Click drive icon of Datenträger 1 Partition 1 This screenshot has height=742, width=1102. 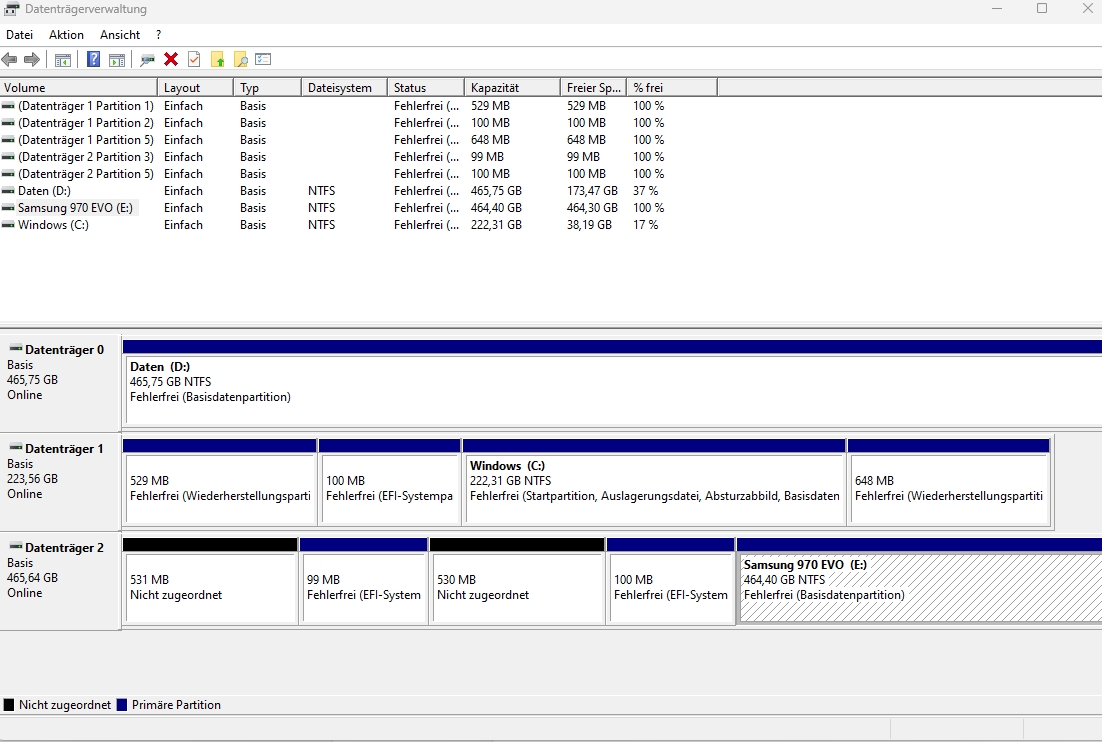[x=8, y=106]
